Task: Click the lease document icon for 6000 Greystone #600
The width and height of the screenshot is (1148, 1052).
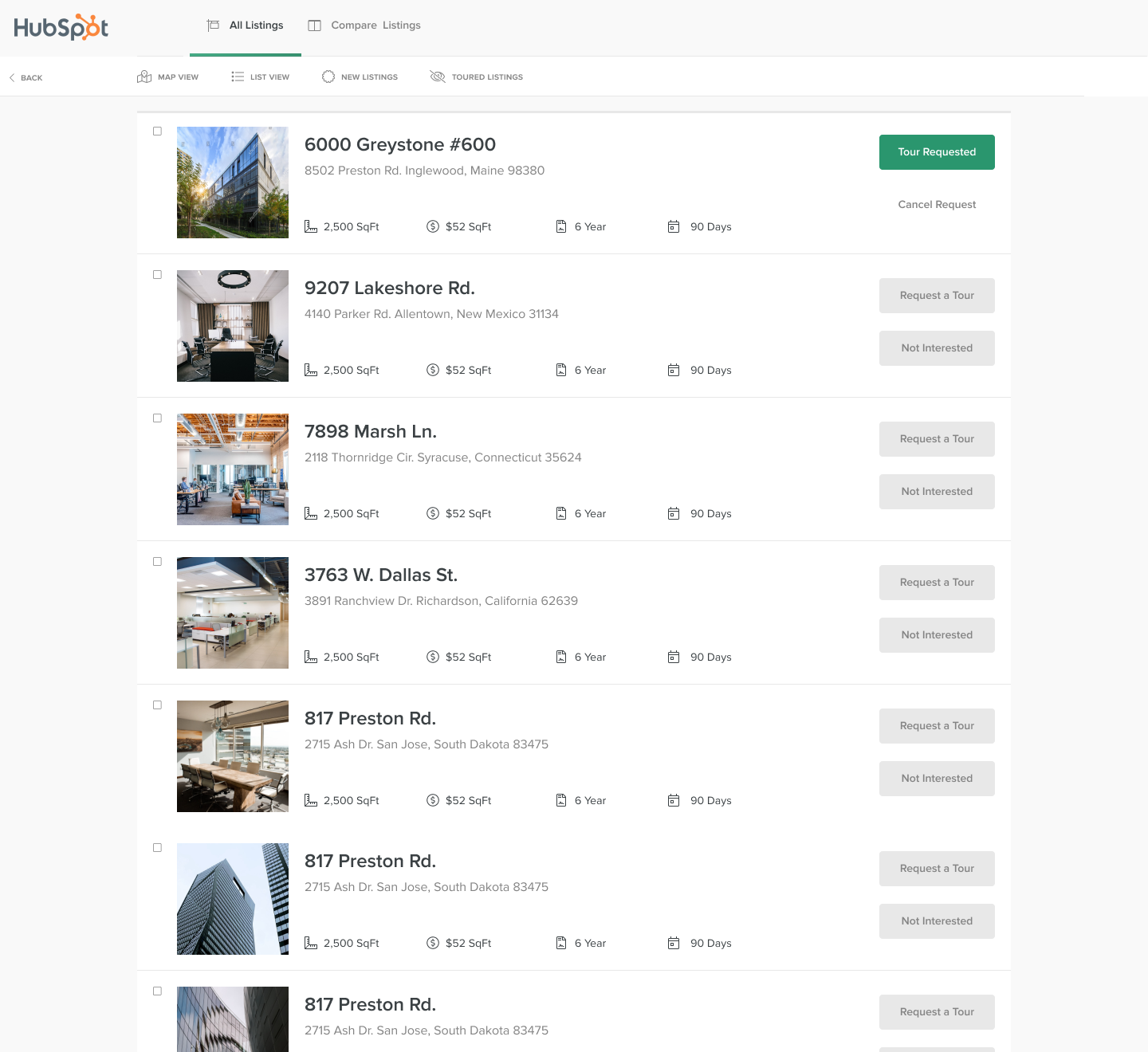Action: click(561, 226)
